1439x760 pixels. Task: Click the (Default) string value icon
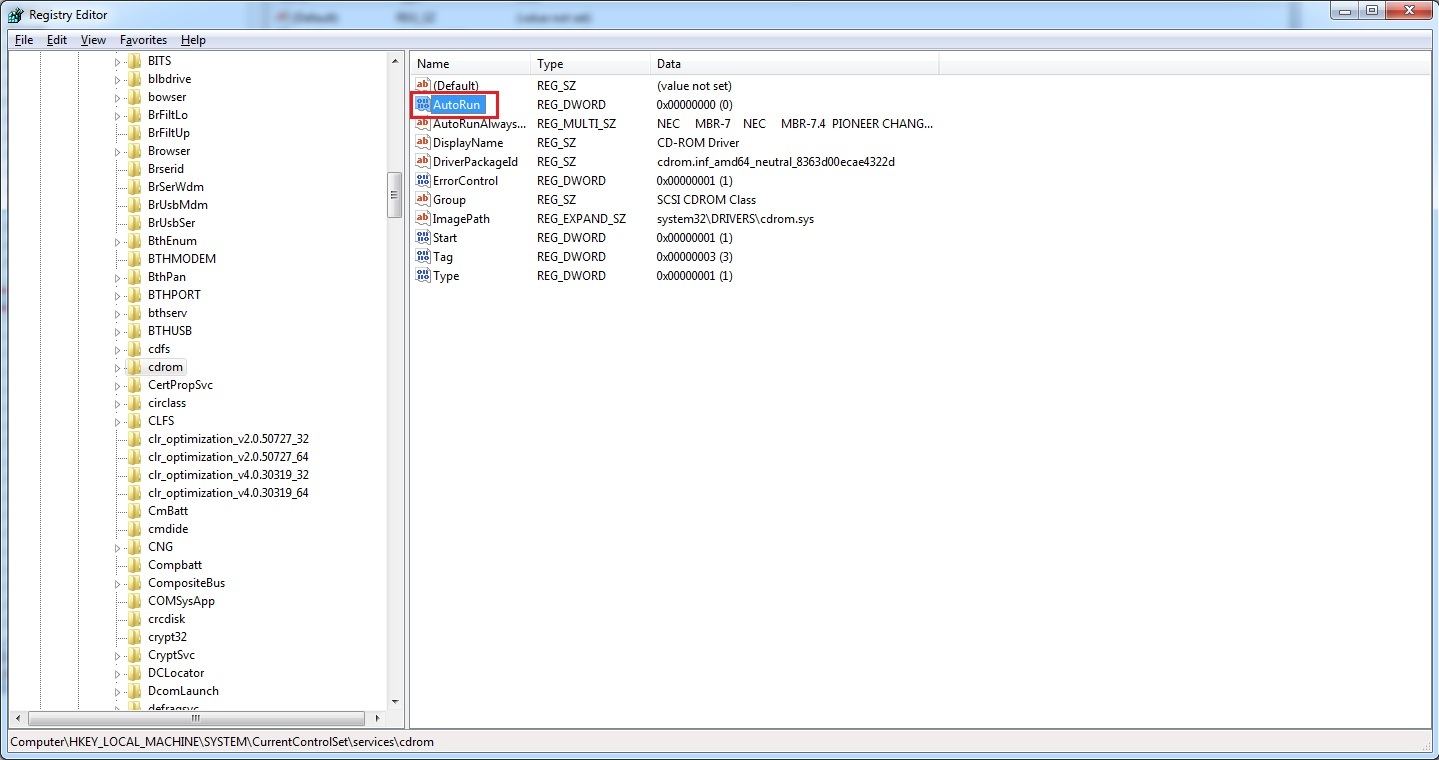(422, 85)
